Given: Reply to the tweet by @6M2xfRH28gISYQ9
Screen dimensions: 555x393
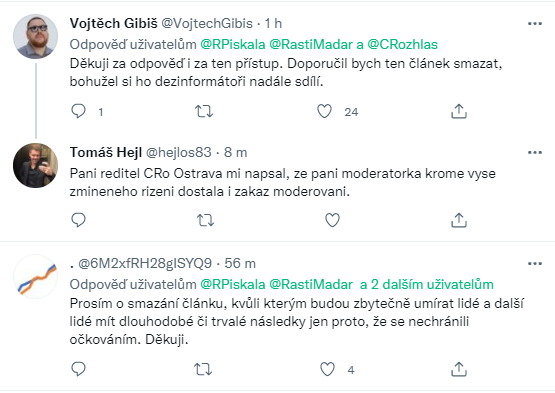Looking at the screenshot, I should tap(78, 369).
